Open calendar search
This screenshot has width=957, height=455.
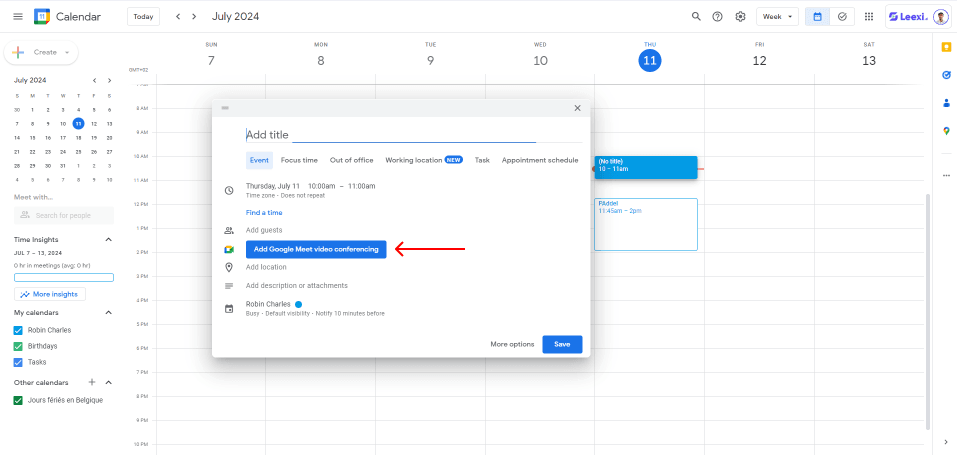point(696,16)
